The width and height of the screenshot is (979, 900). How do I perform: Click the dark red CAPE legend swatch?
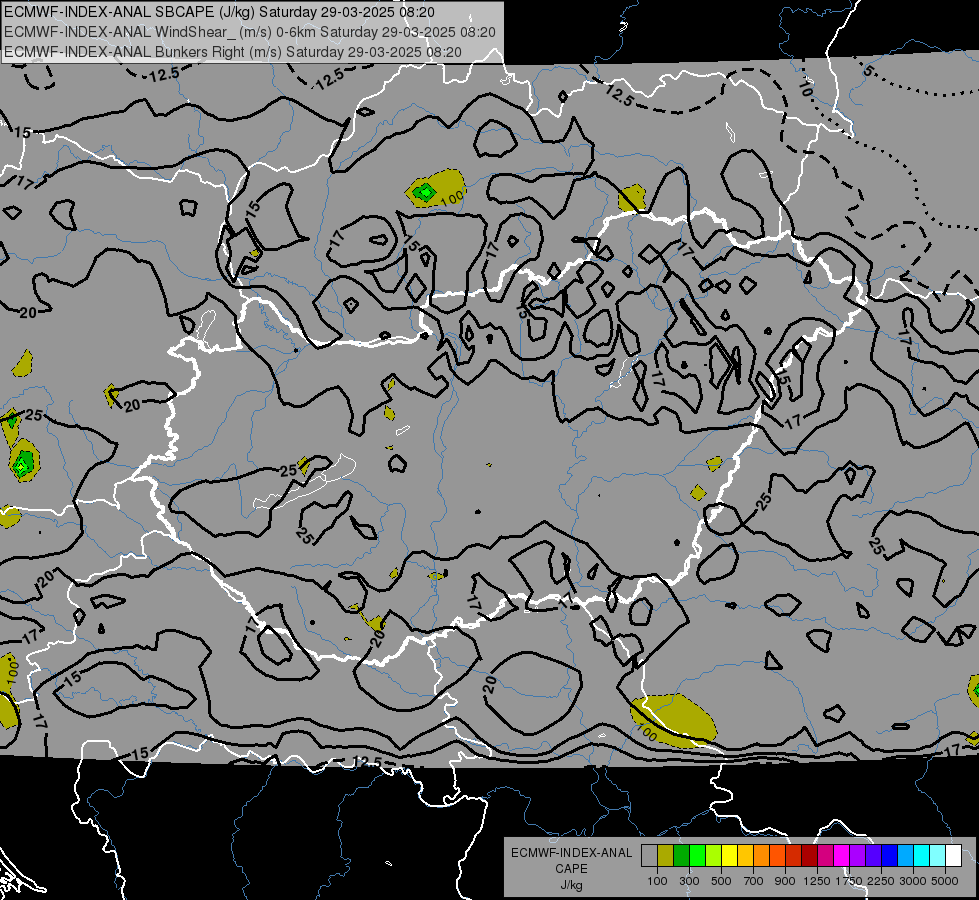[809, 855]
